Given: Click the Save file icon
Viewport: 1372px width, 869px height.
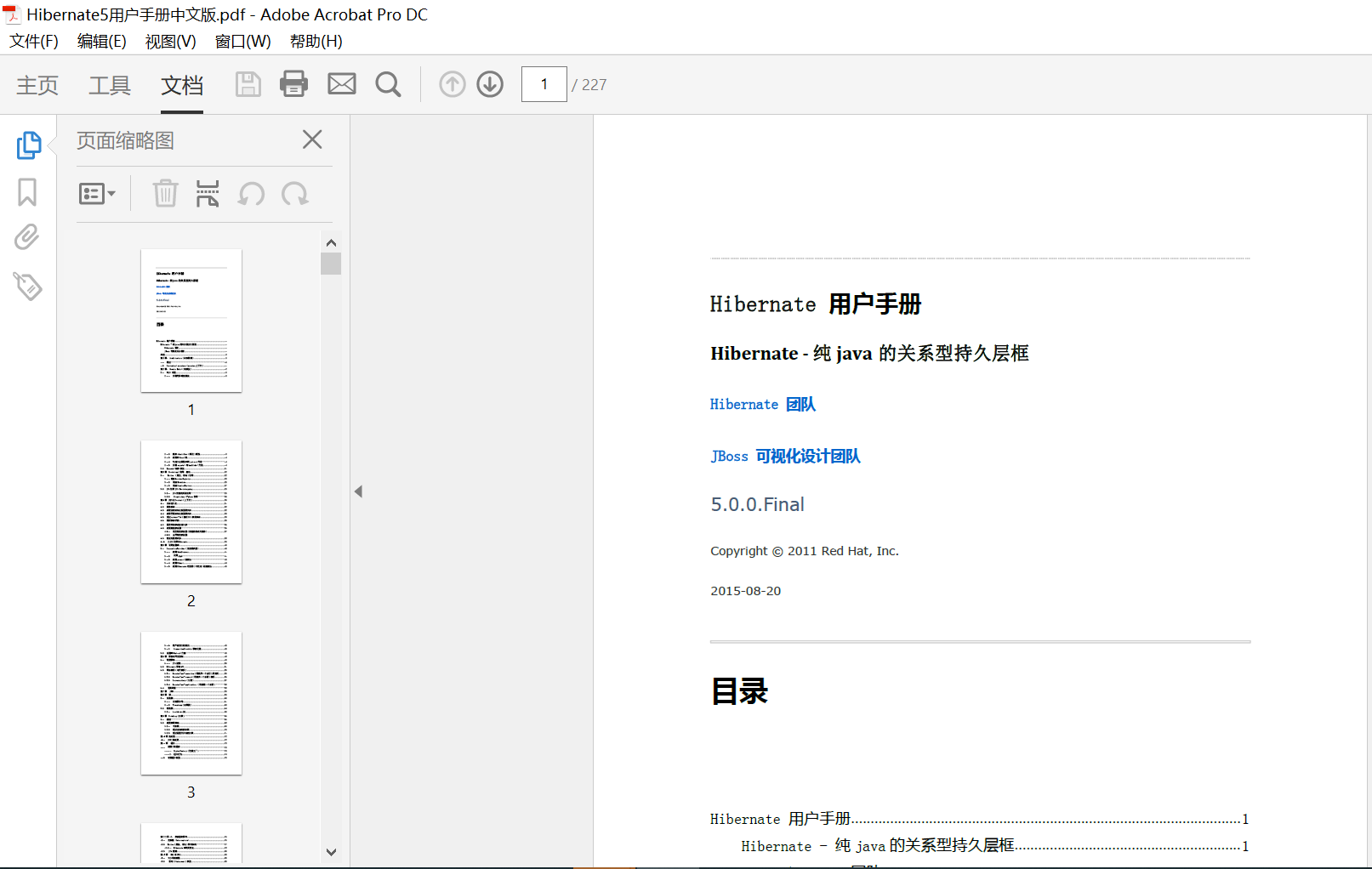Looking at the screenshot, I should 248,84.
